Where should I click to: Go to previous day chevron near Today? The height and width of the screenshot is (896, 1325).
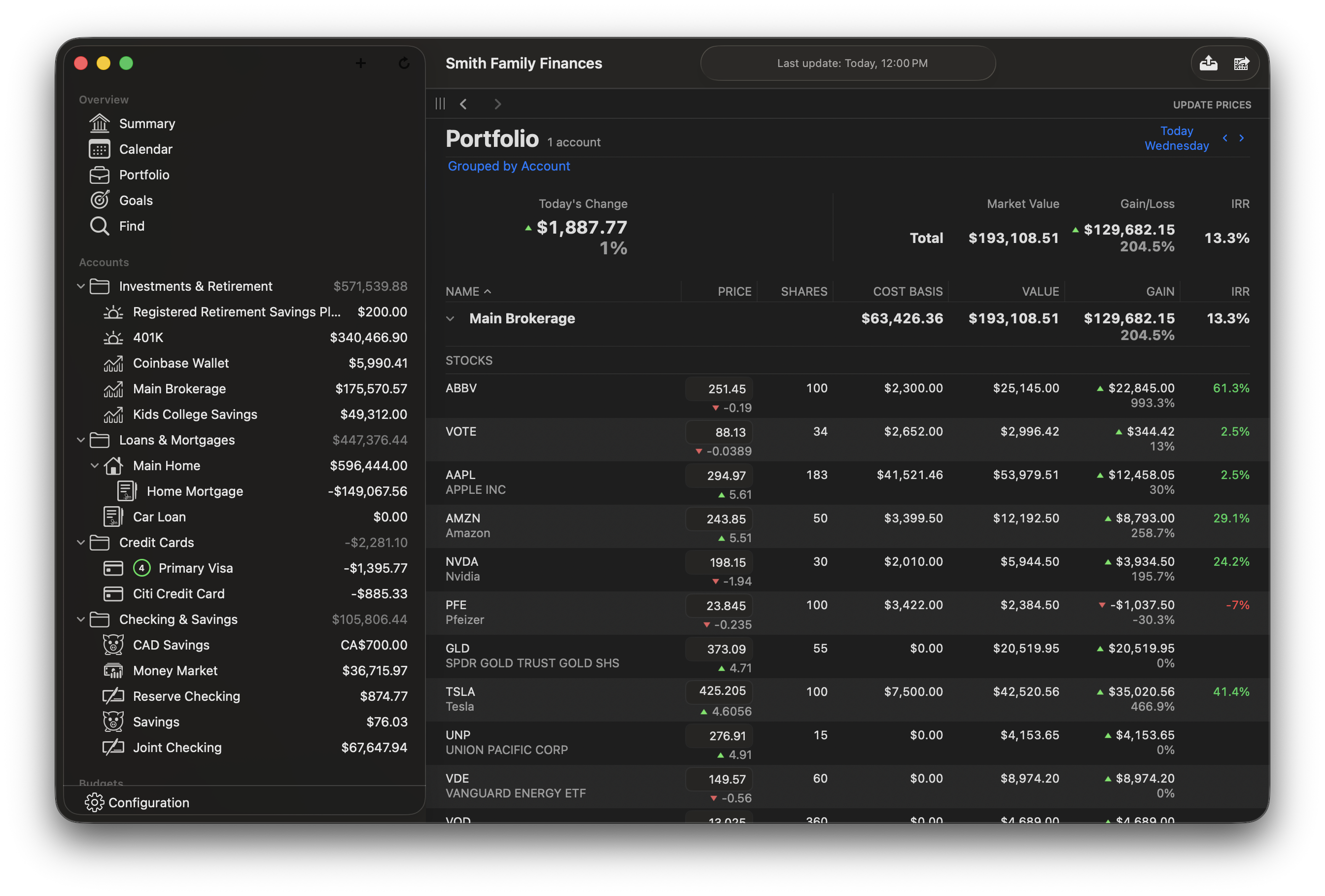[1224, 138]
